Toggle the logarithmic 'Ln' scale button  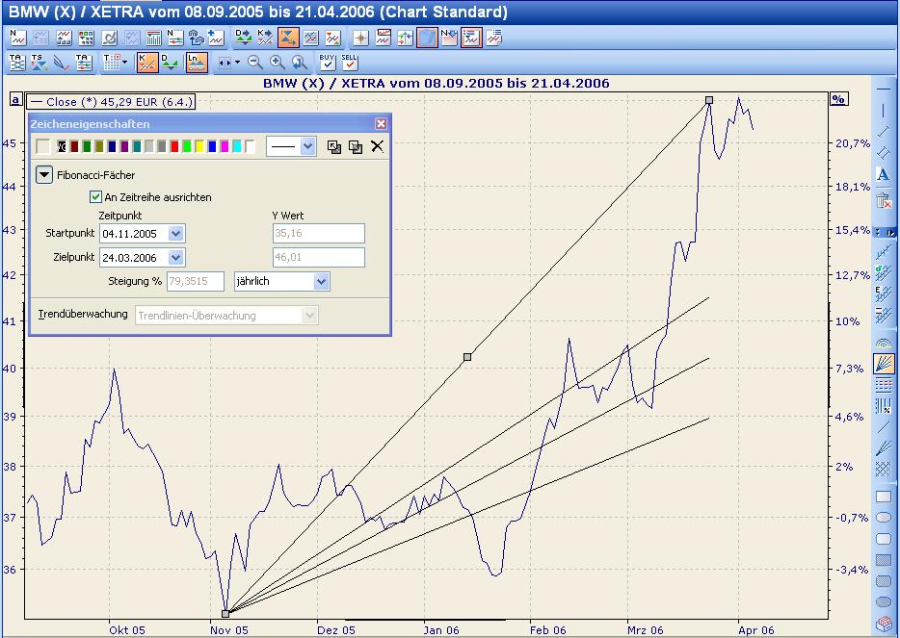pos(196,62)
